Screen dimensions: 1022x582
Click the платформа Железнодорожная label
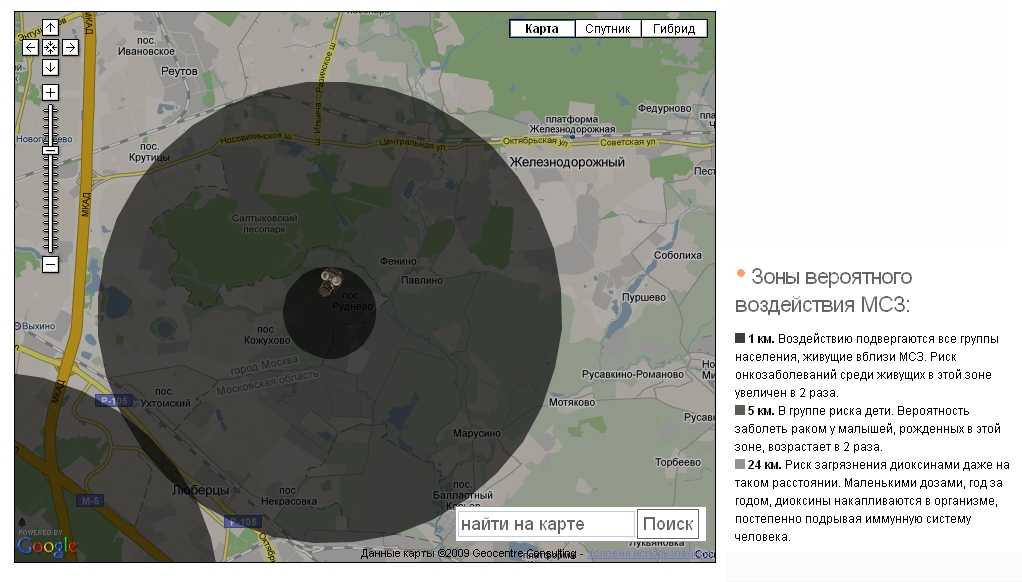[572, 124]
